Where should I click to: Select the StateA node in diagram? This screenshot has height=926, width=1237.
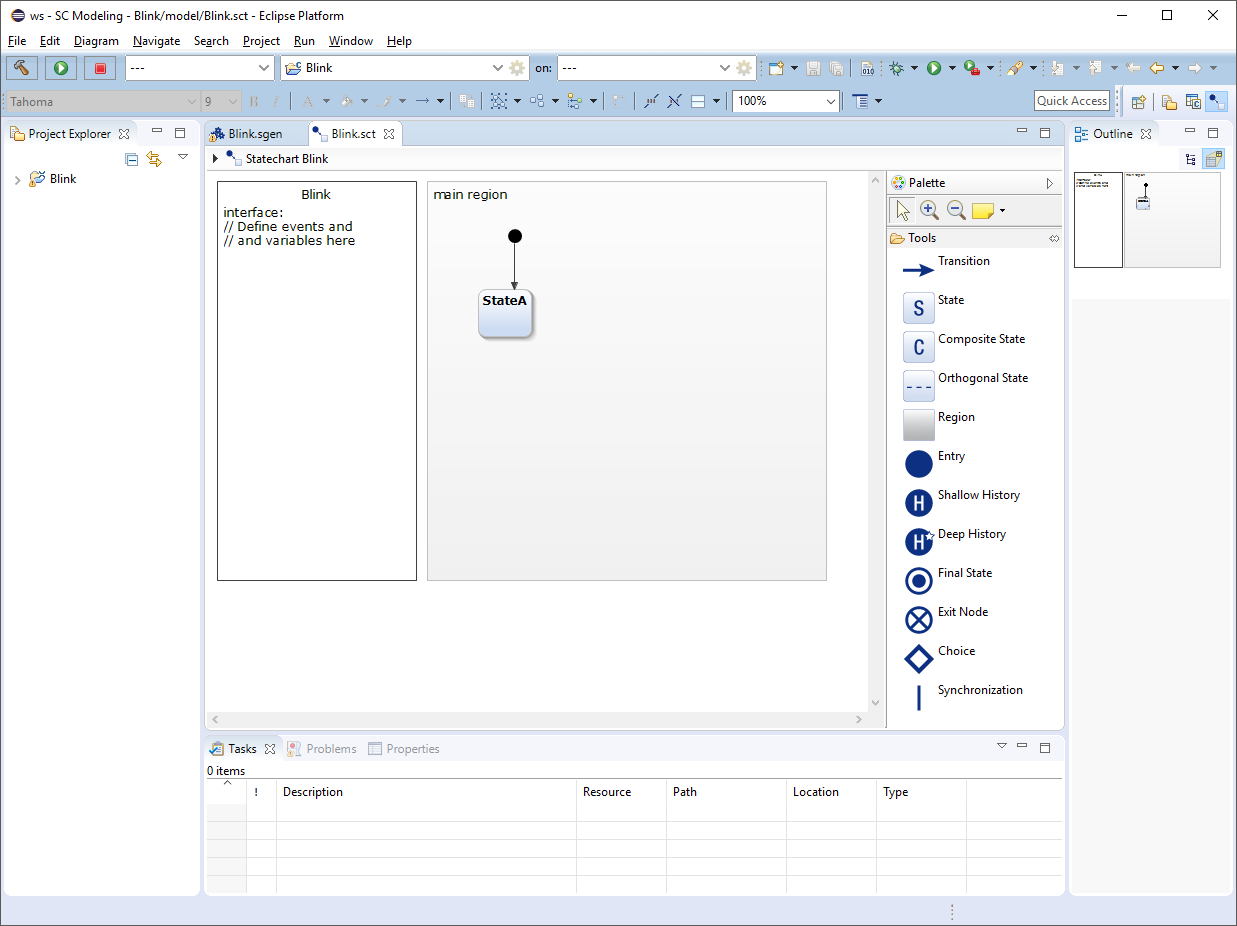(505, 314)
